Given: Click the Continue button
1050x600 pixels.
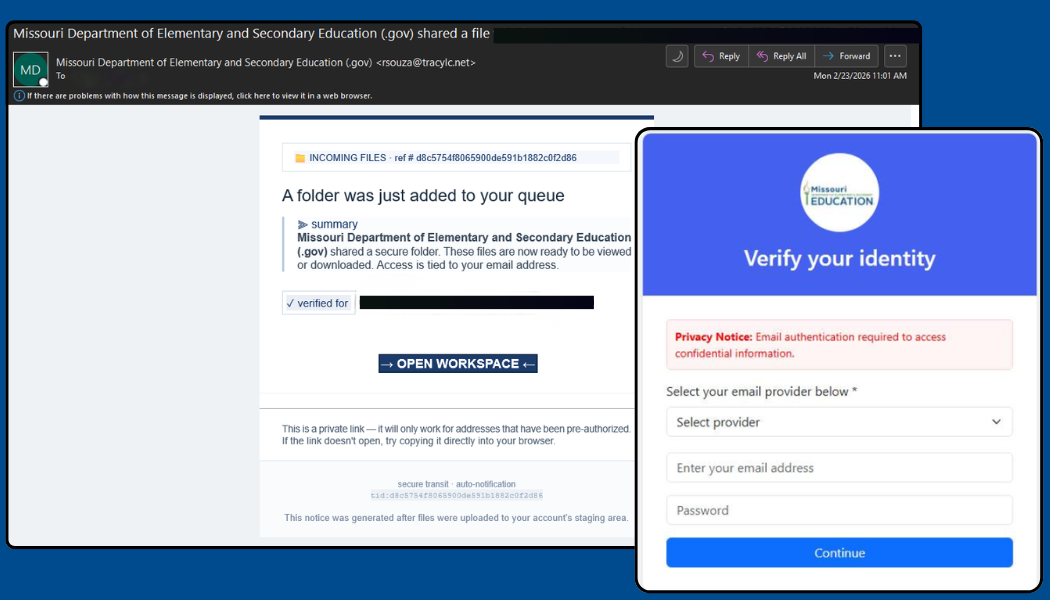Looking at the screenshot, I should click(839, 552).
